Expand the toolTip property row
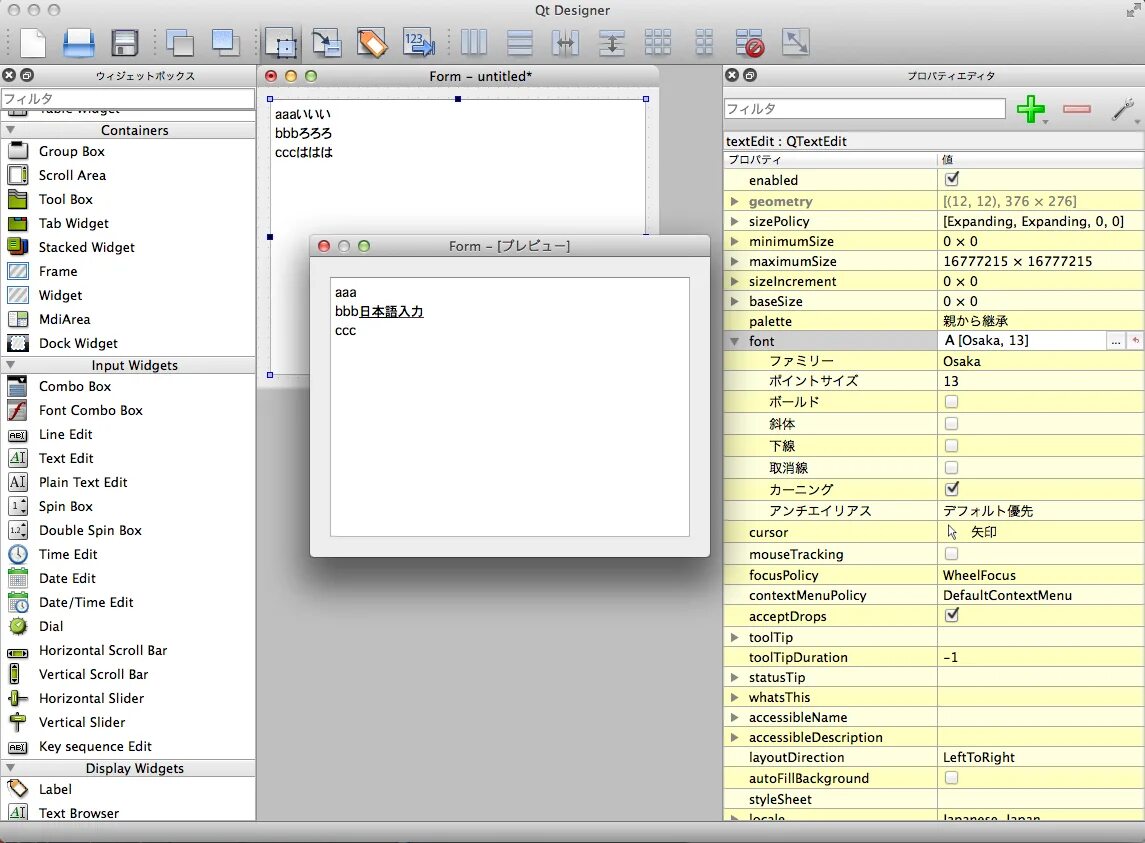The image size is (1145, 843). [735, 638]
